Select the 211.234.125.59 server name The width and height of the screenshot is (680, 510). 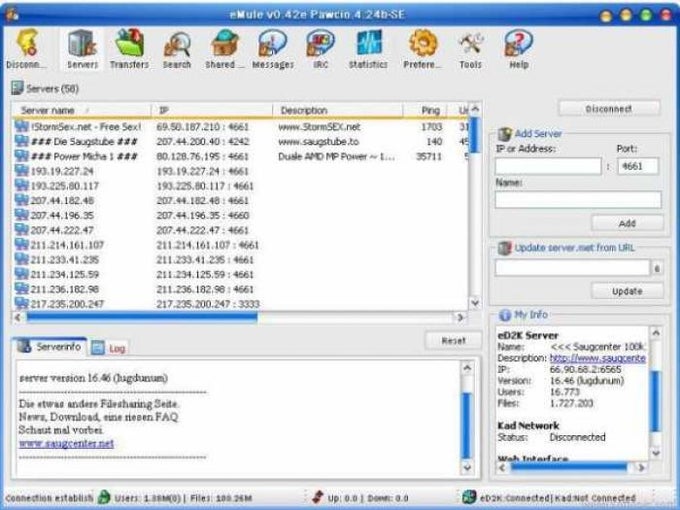click(x=65, y=274)
